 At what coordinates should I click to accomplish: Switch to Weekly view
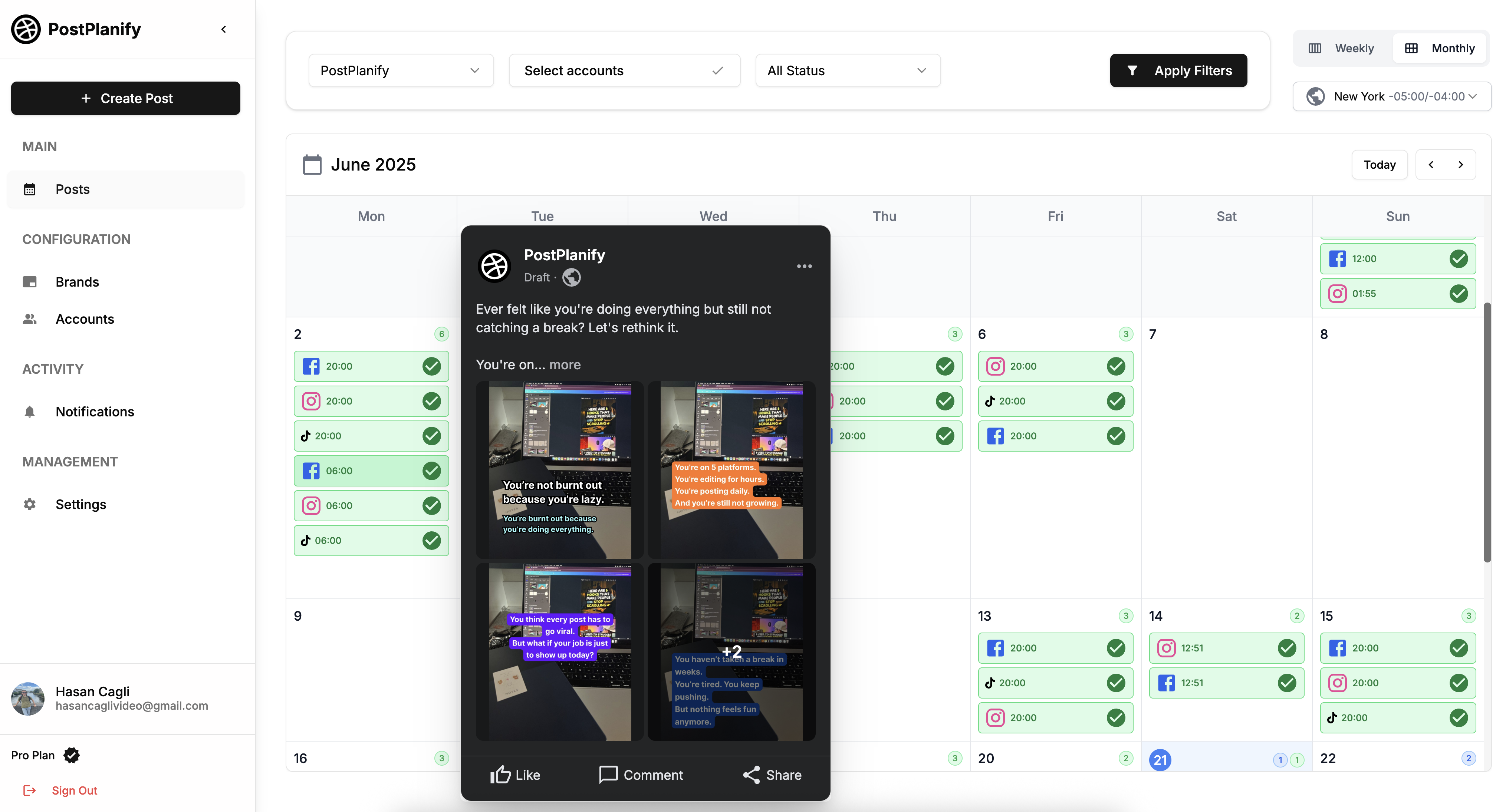tap(1342, 49)
